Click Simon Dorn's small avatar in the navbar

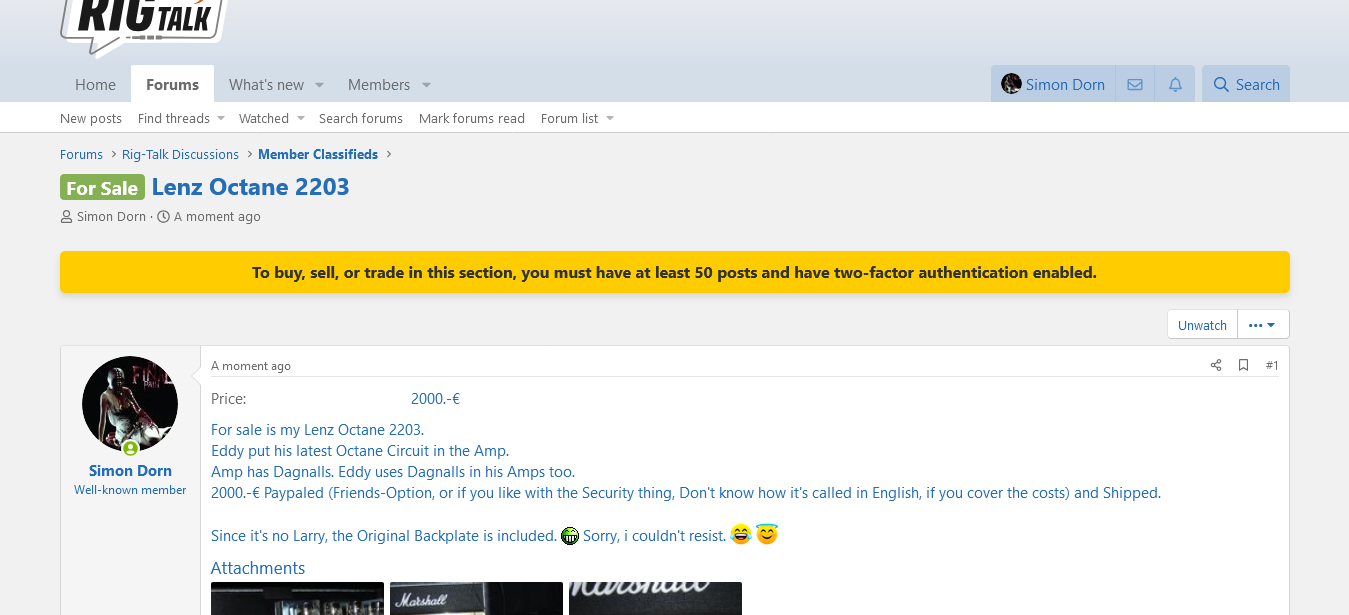pyautogui.click(x=1011, y=84)
